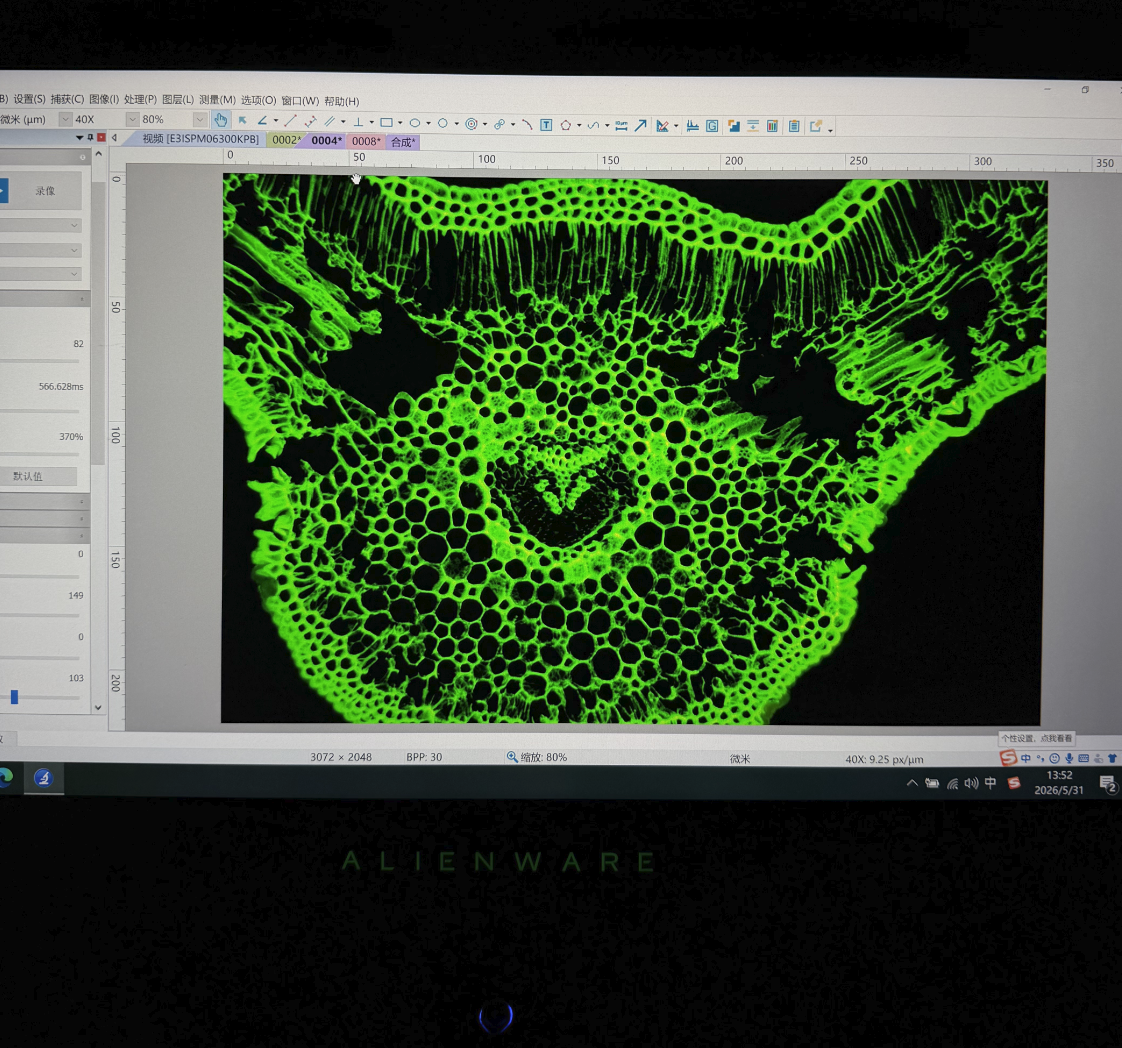Image resolution: width=1122 pixels, height=1048 pixels.
Task: Click the 录像 record button
Action: coord(45,191)
